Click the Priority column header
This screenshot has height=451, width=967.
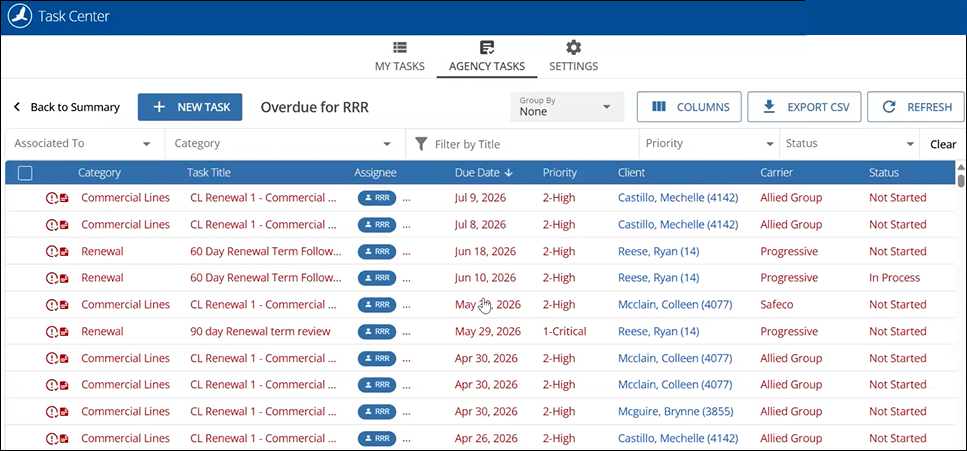pos(559,173)
